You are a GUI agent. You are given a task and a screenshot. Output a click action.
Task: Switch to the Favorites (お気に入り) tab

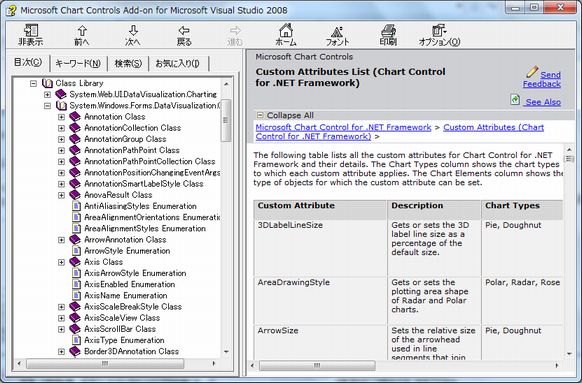tap(177, 63)
